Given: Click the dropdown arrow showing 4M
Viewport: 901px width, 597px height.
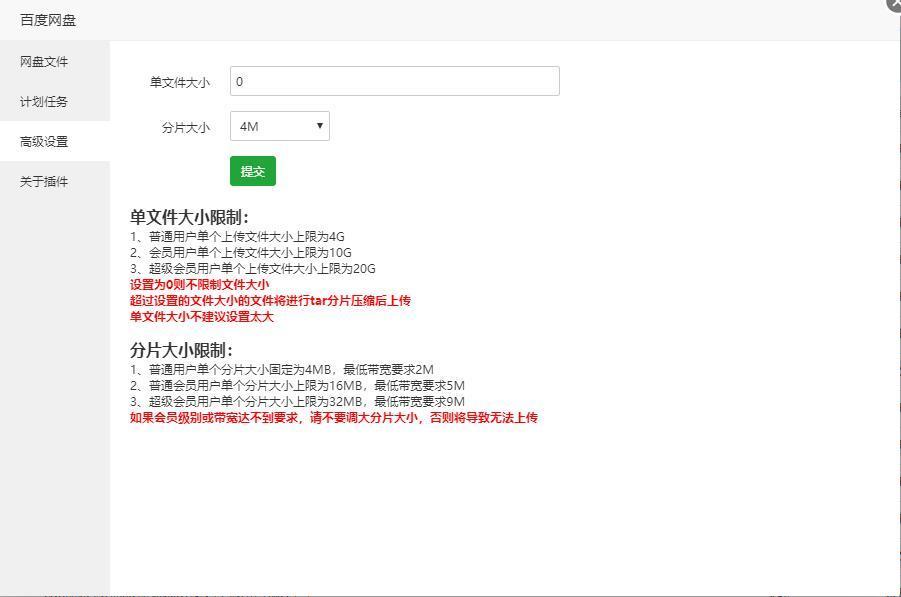Looking at the screenshot, I should [319, 126].
